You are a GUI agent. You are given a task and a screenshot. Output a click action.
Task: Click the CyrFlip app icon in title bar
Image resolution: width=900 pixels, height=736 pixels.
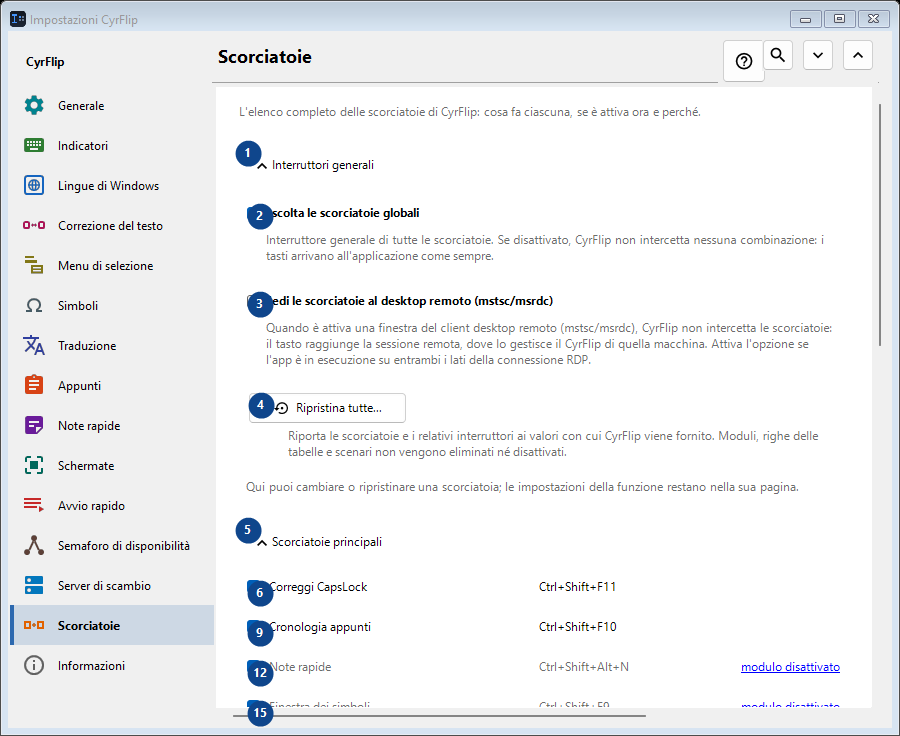[18, 19]
